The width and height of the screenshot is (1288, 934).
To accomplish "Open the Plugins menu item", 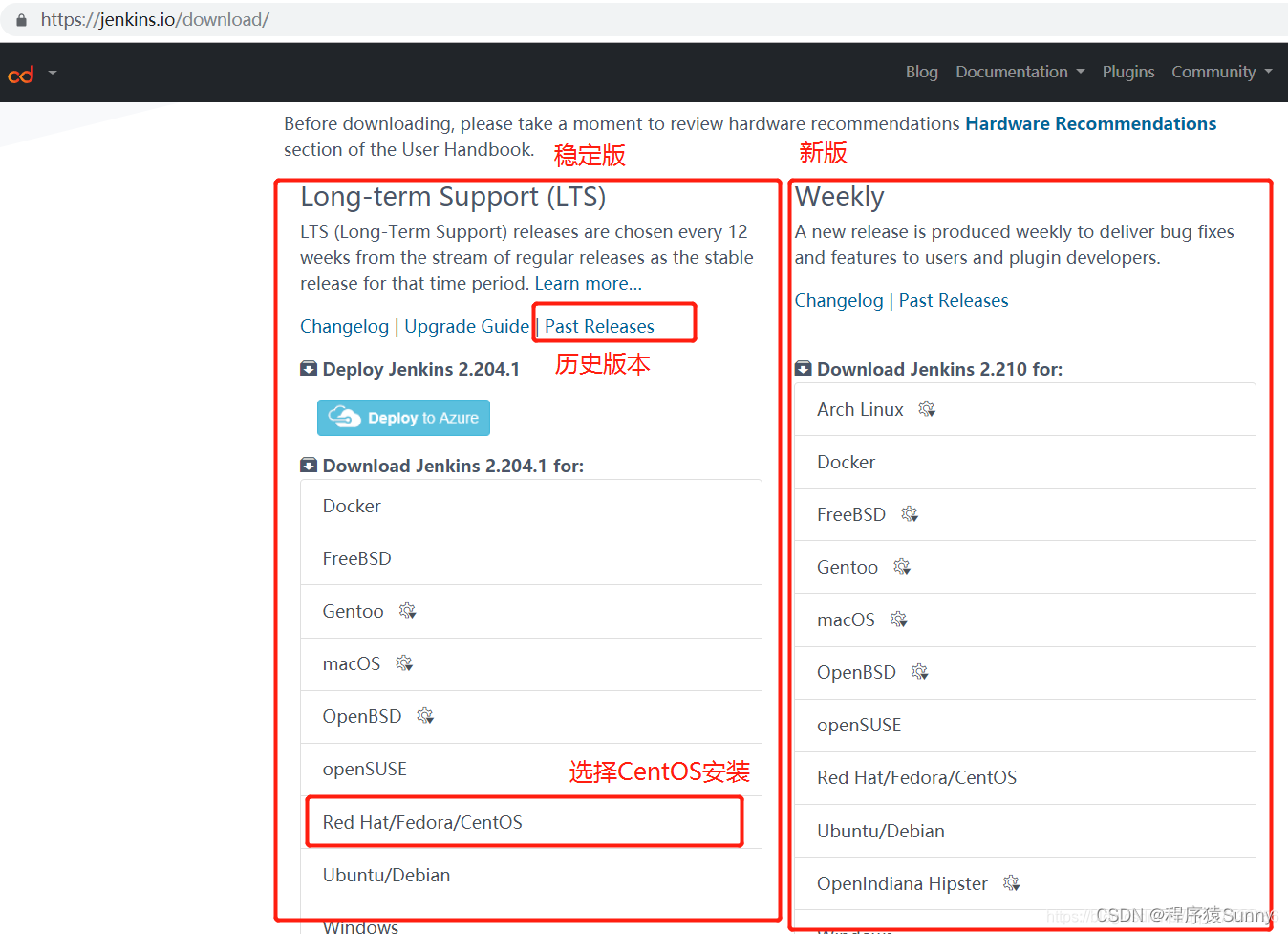I will 1127,72.
